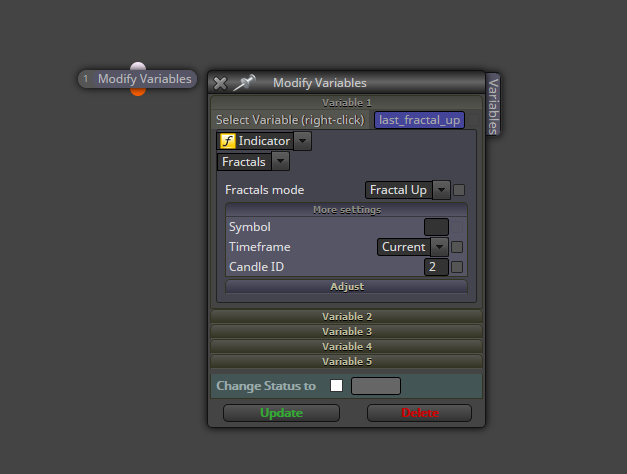Click the Modify Variables dialog title
Image resolution: width=627 pixels, height=474 pixels.
[319, 83]
